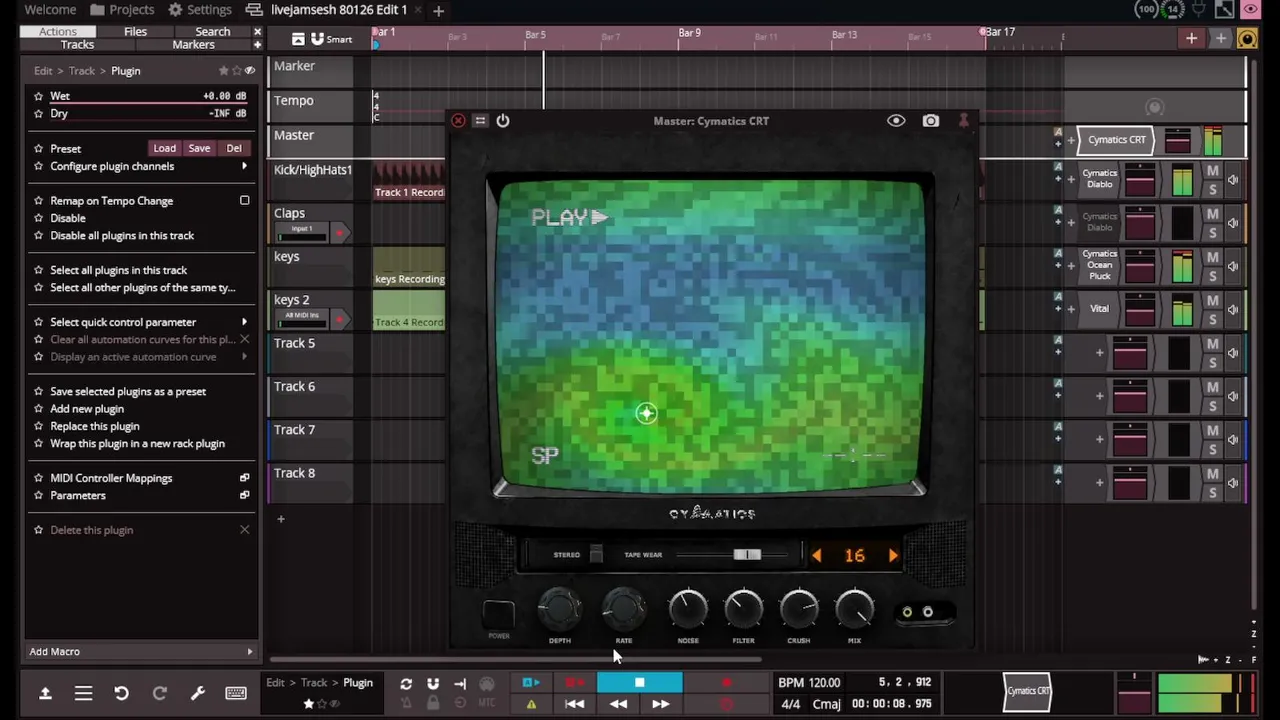Select previous preset with left arrow

click(817, 556)
